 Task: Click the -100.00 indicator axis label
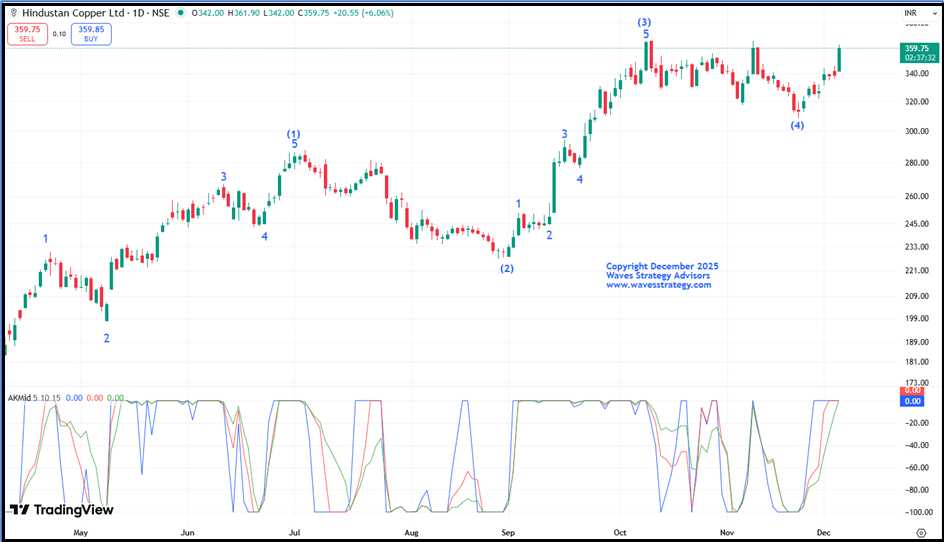[918, 512]
